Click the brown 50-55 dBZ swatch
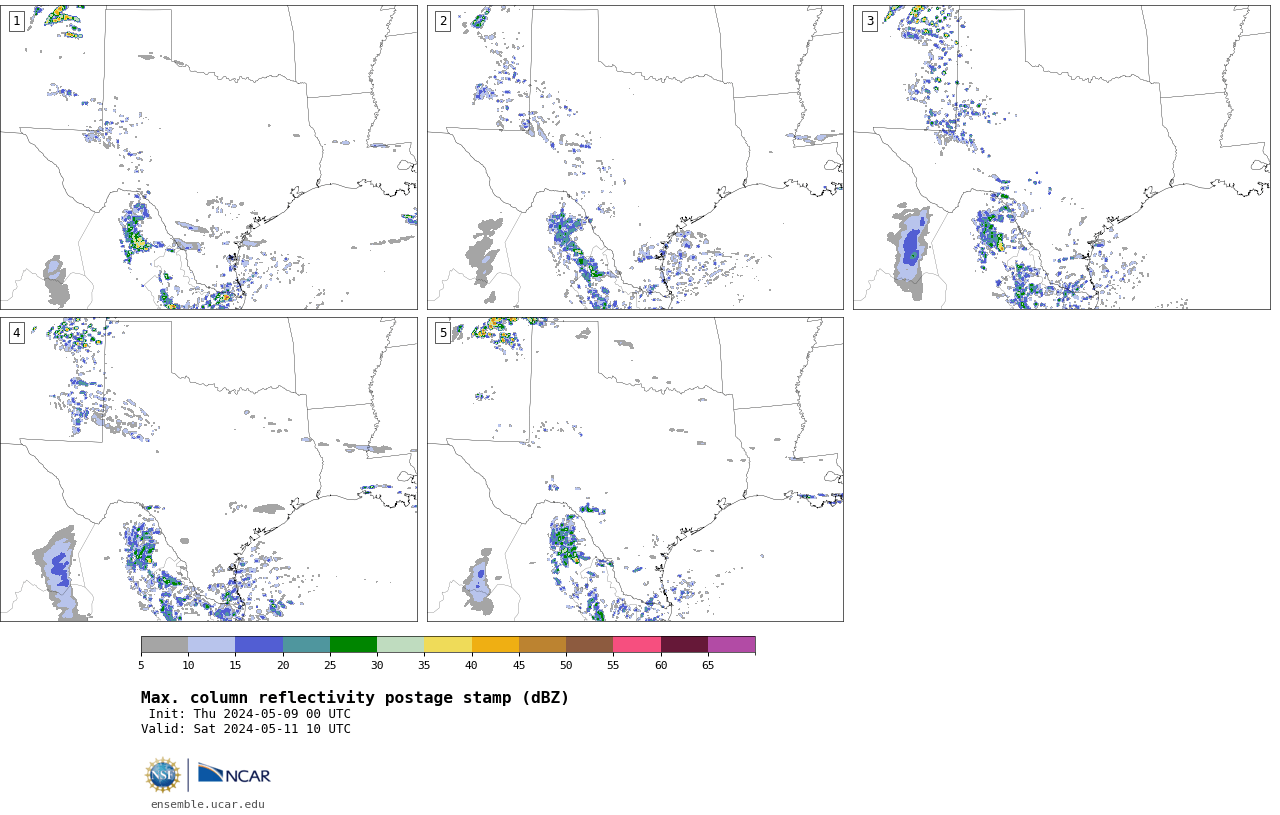The width and height of the screenshot is (1280, 815). pyautogui.click(x=590, y=644)
